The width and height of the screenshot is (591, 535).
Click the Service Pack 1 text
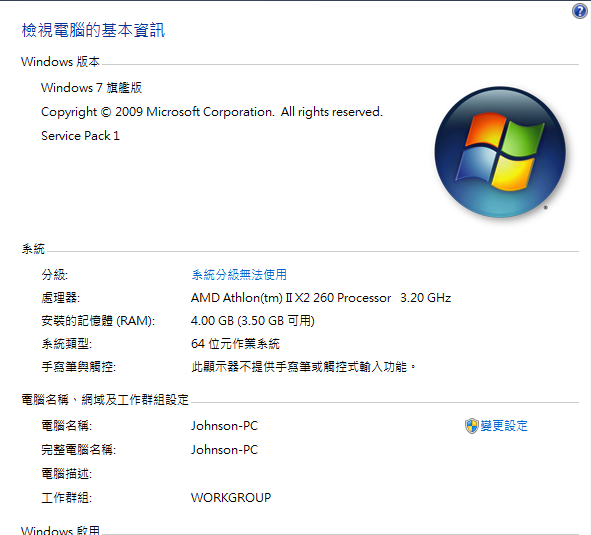(80, 136)
